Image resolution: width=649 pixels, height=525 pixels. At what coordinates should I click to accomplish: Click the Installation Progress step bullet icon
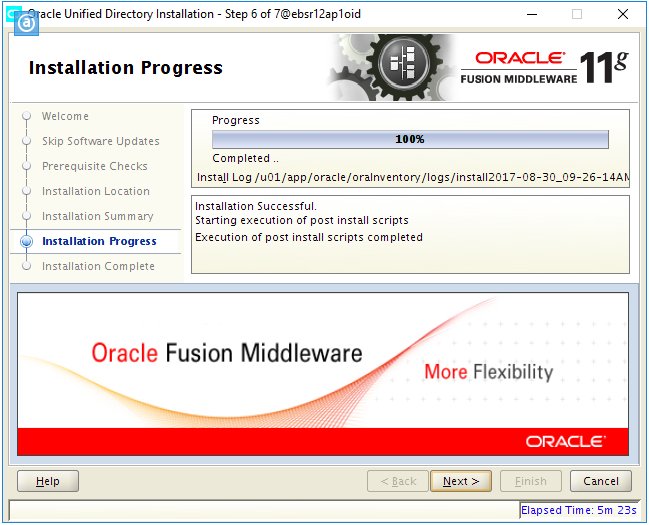click(x=26, y=241)
